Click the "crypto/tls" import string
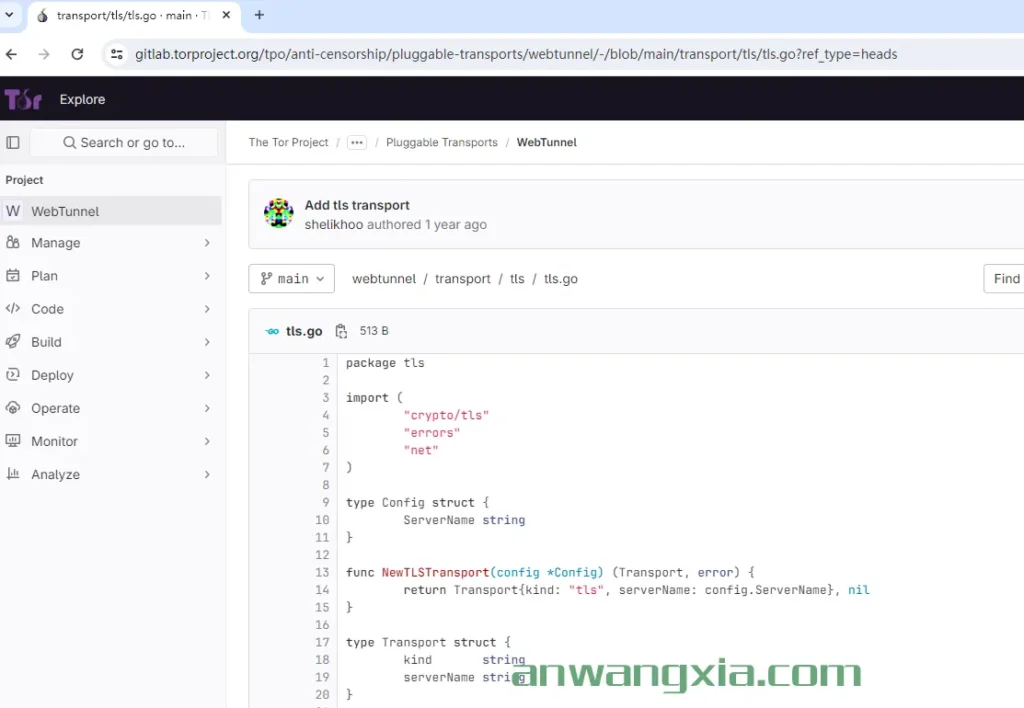Viewport: 1024px width, 708px height. coord(446,415)
